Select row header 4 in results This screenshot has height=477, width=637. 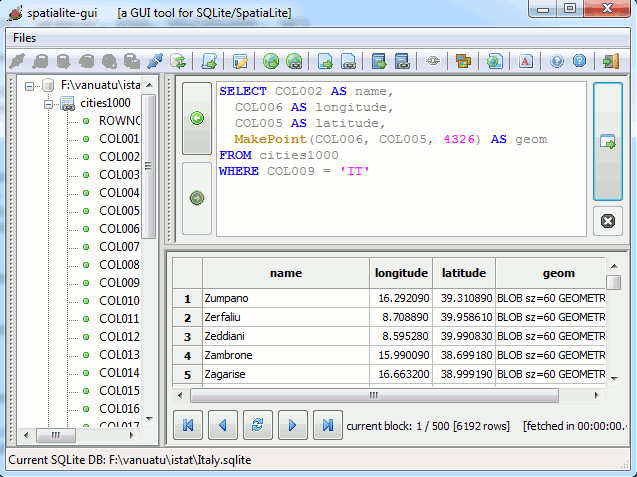tap(187, 356)
